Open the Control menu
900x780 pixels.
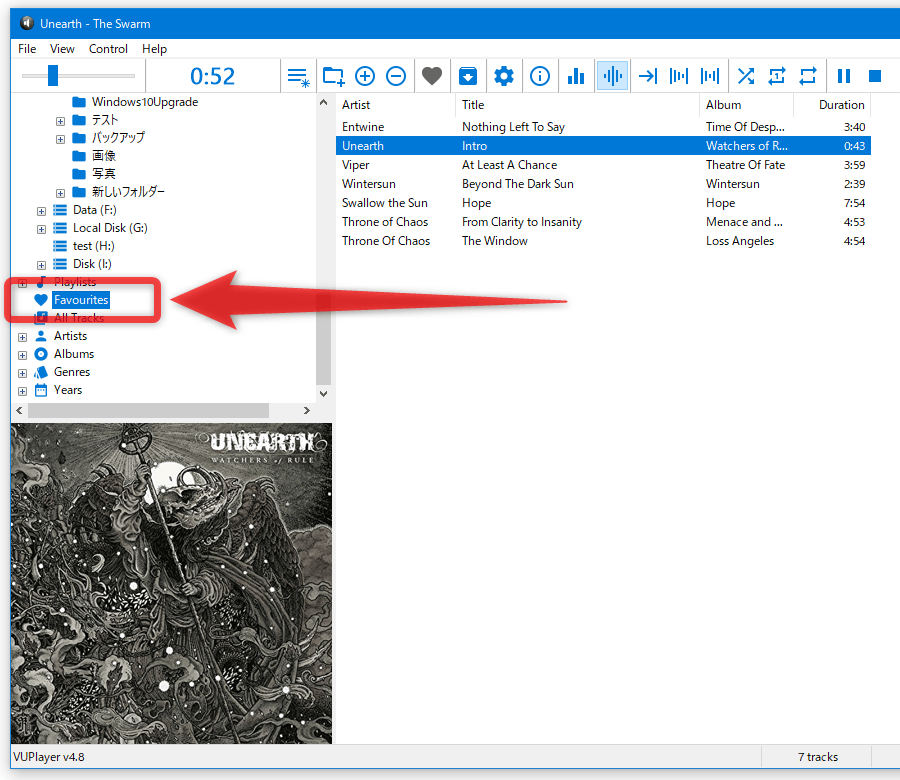(x=108, y=49)
